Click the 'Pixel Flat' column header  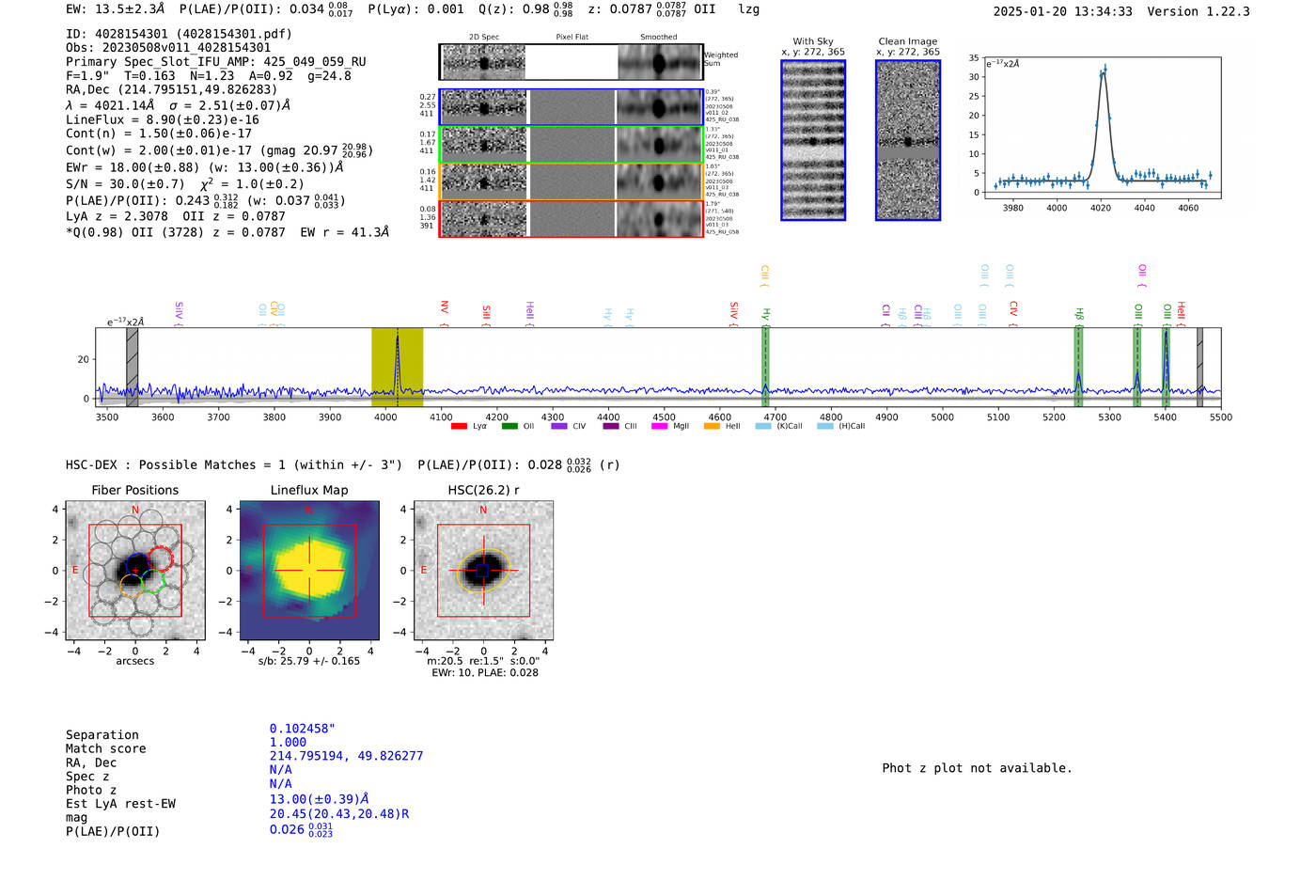[572, 38]
